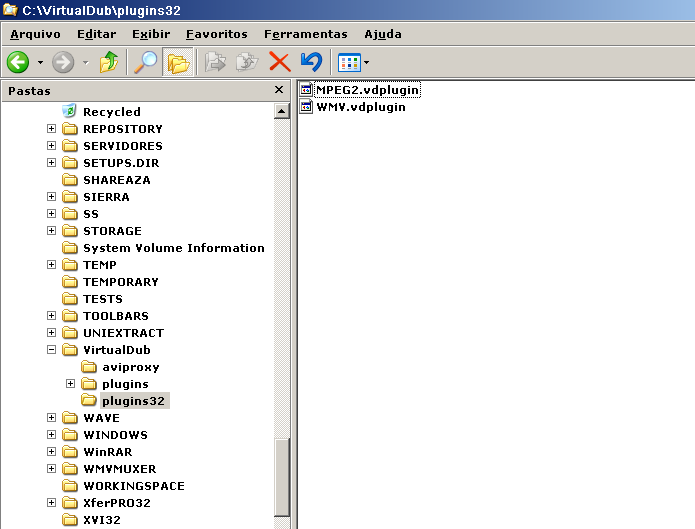Select the SHAREAZA folder
This screenshot has width=695, height=529.
click(x=117, y=180)
